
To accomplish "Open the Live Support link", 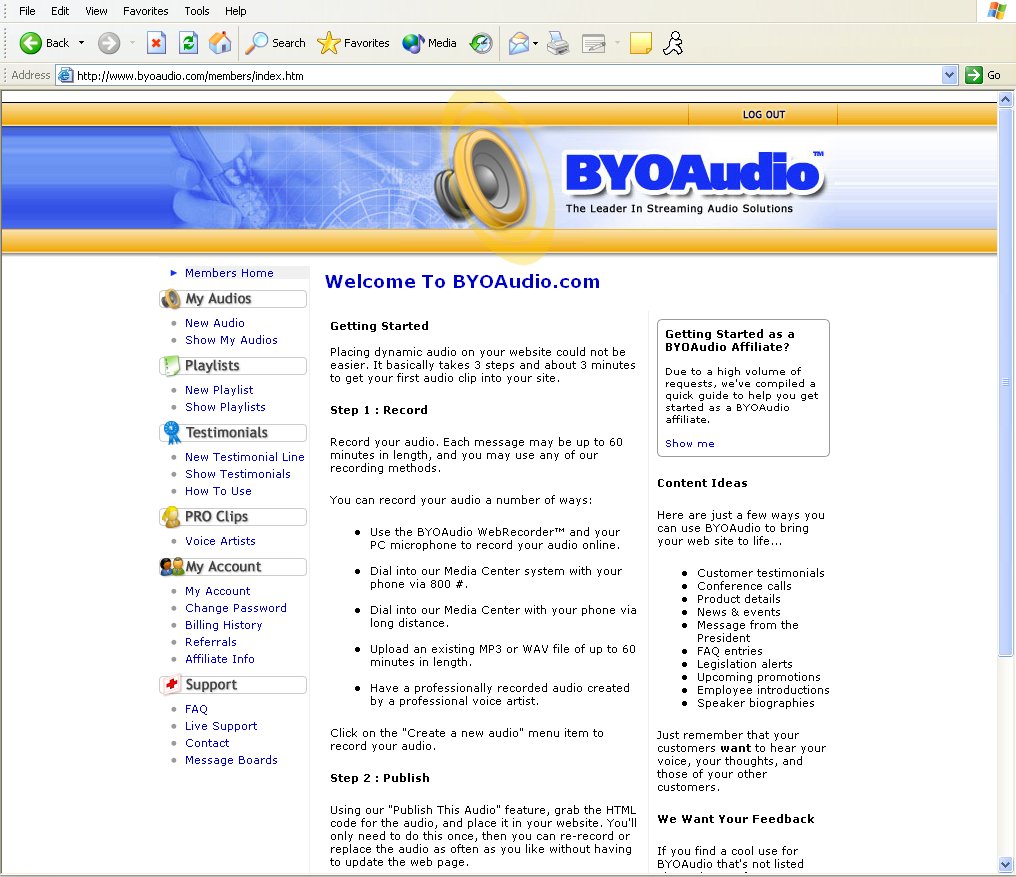I will 221,725.
